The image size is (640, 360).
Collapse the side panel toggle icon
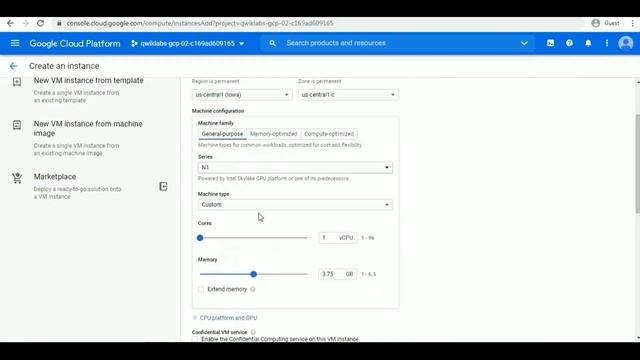163,187
